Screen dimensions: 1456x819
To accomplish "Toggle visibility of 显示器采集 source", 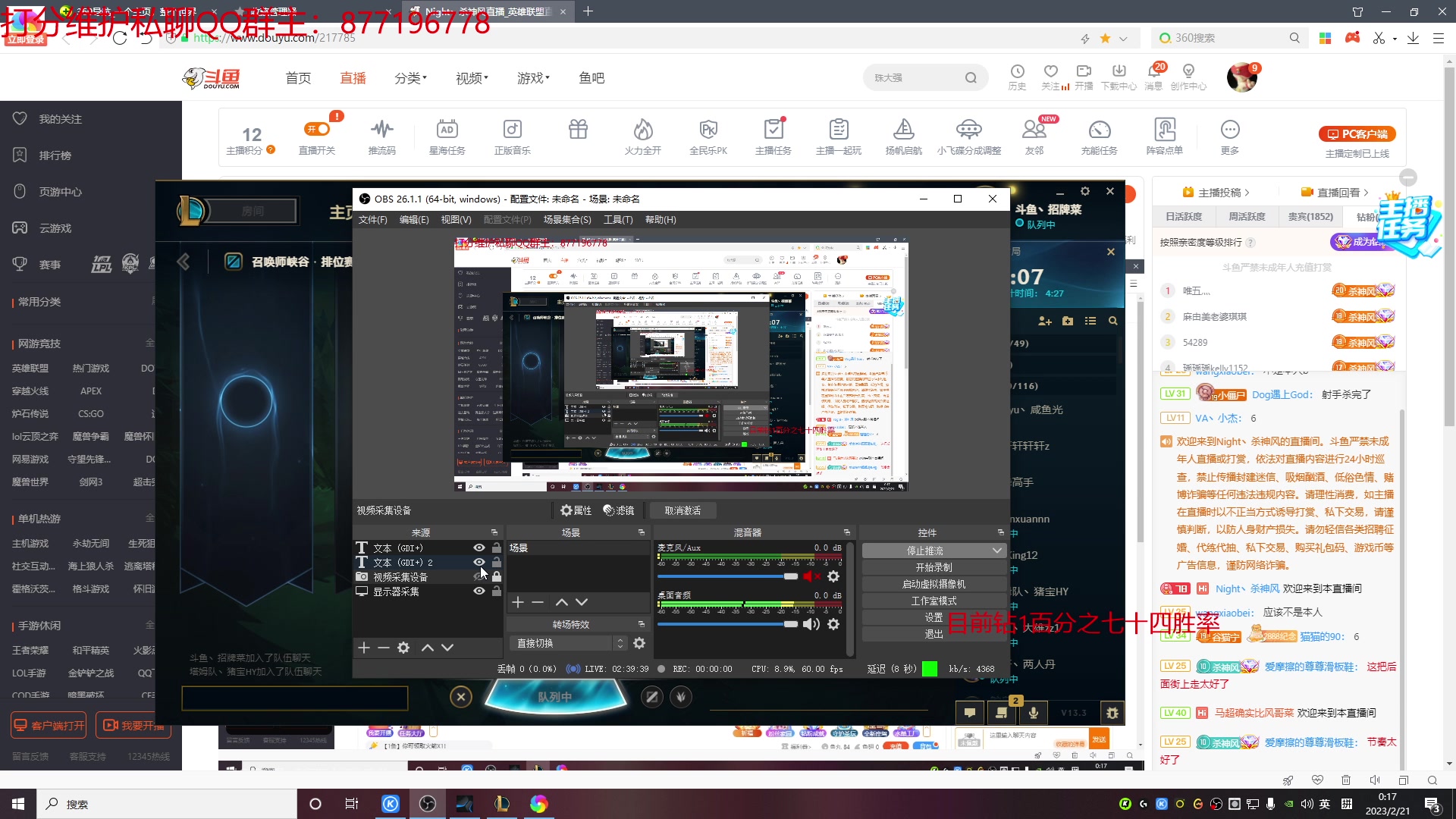I will click(478, 591).
